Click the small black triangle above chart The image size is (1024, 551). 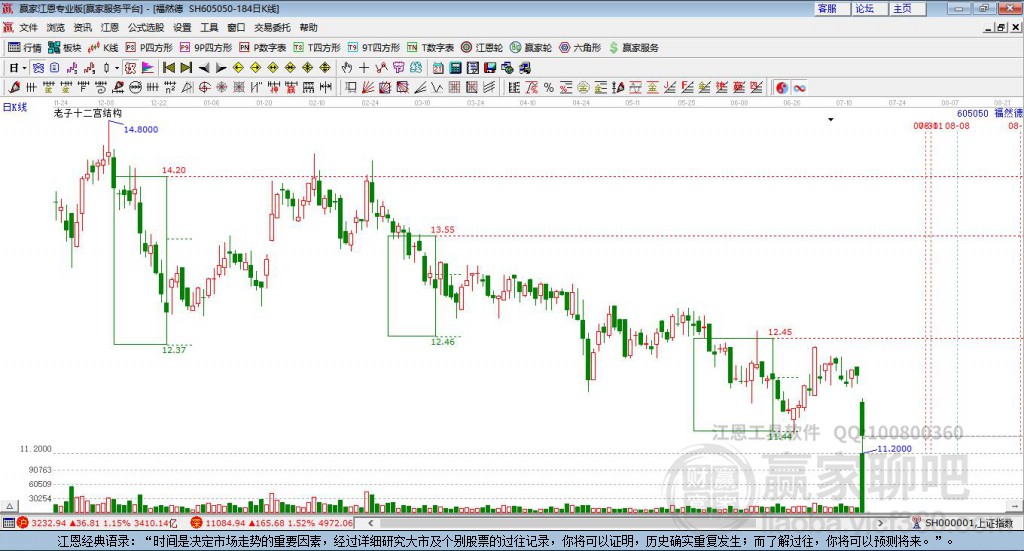coord(831,119)
